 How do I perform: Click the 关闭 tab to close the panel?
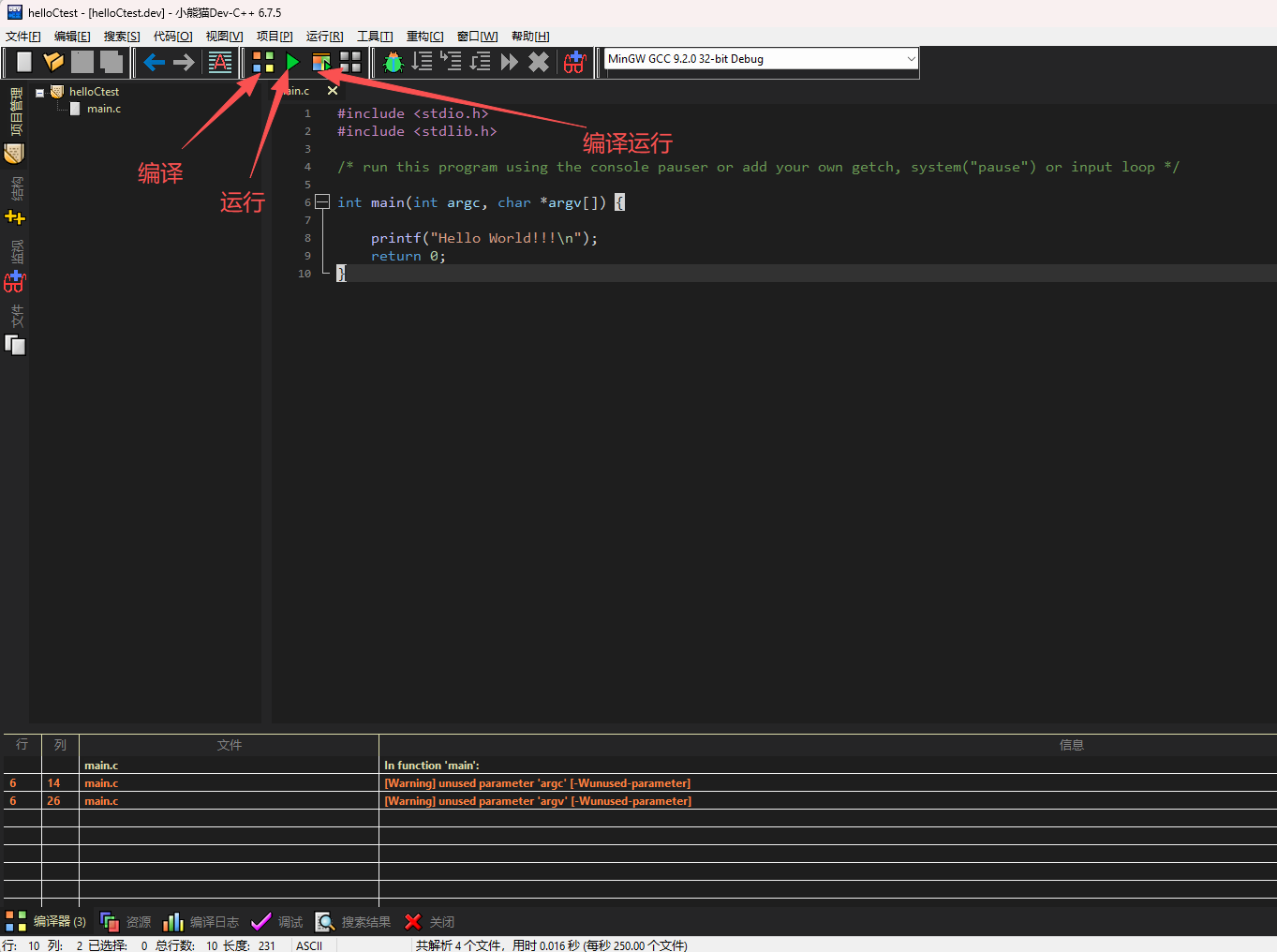coord(430,922)
